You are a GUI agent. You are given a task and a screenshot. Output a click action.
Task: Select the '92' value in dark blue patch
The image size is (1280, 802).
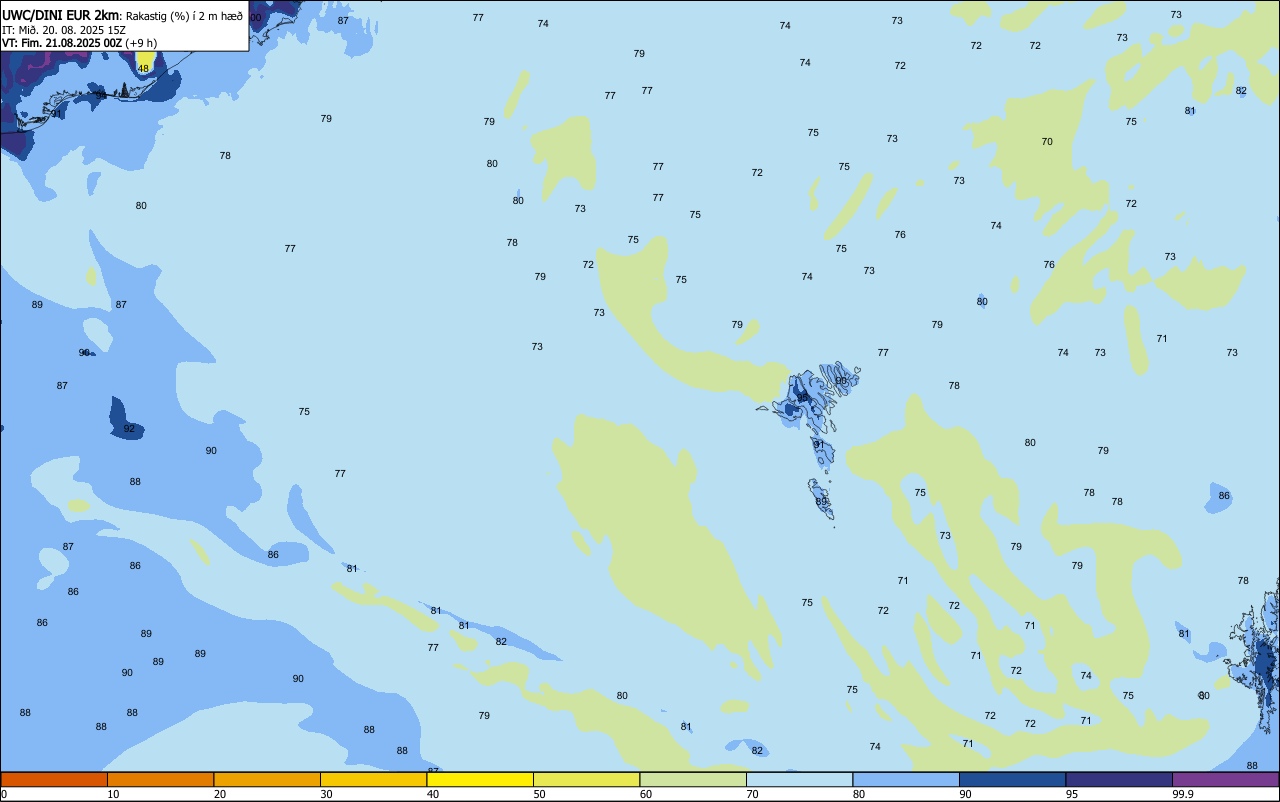click(x=129, y=429)
